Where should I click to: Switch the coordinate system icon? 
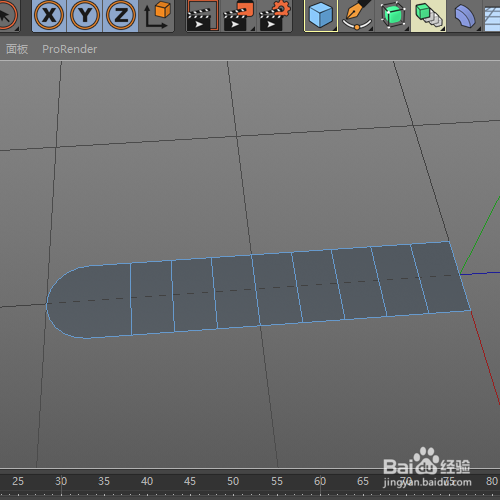(x=157, y=15)
